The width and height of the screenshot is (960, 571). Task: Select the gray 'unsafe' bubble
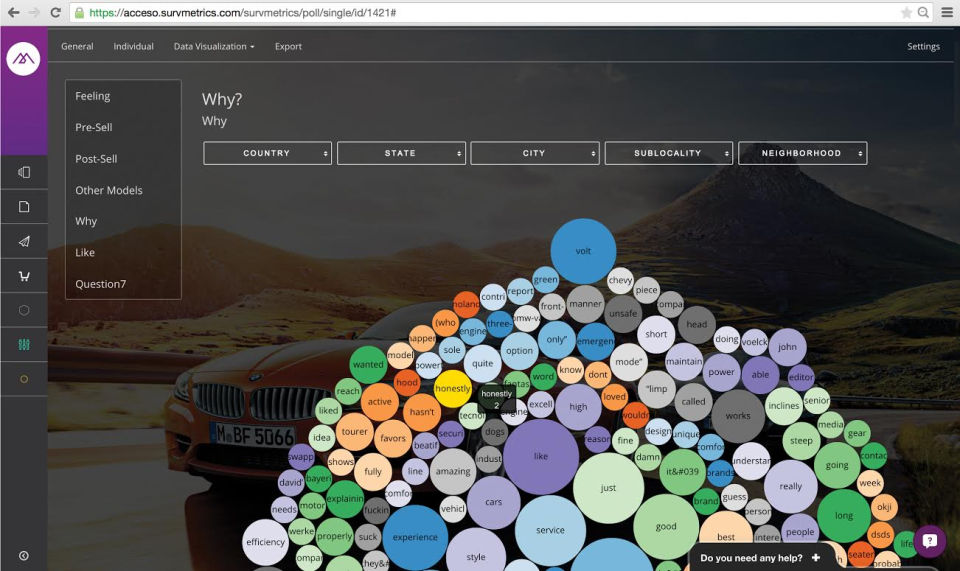(623, 314)
